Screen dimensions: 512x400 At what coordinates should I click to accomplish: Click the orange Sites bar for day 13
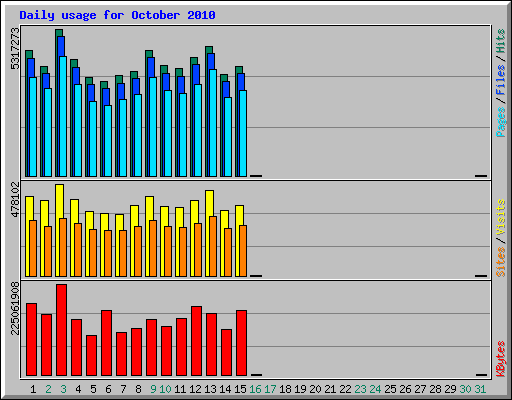coord(213,246)
